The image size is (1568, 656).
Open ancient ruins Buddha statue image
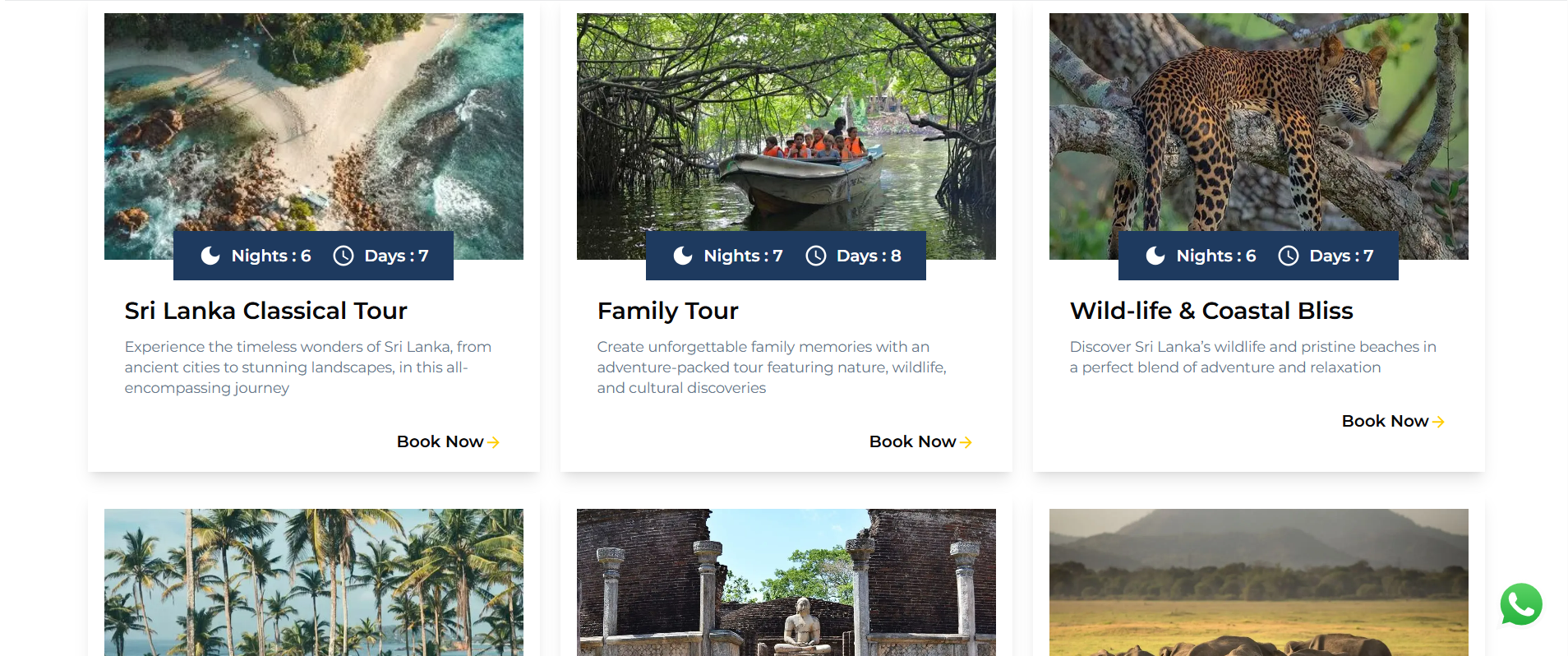(786, 582)
